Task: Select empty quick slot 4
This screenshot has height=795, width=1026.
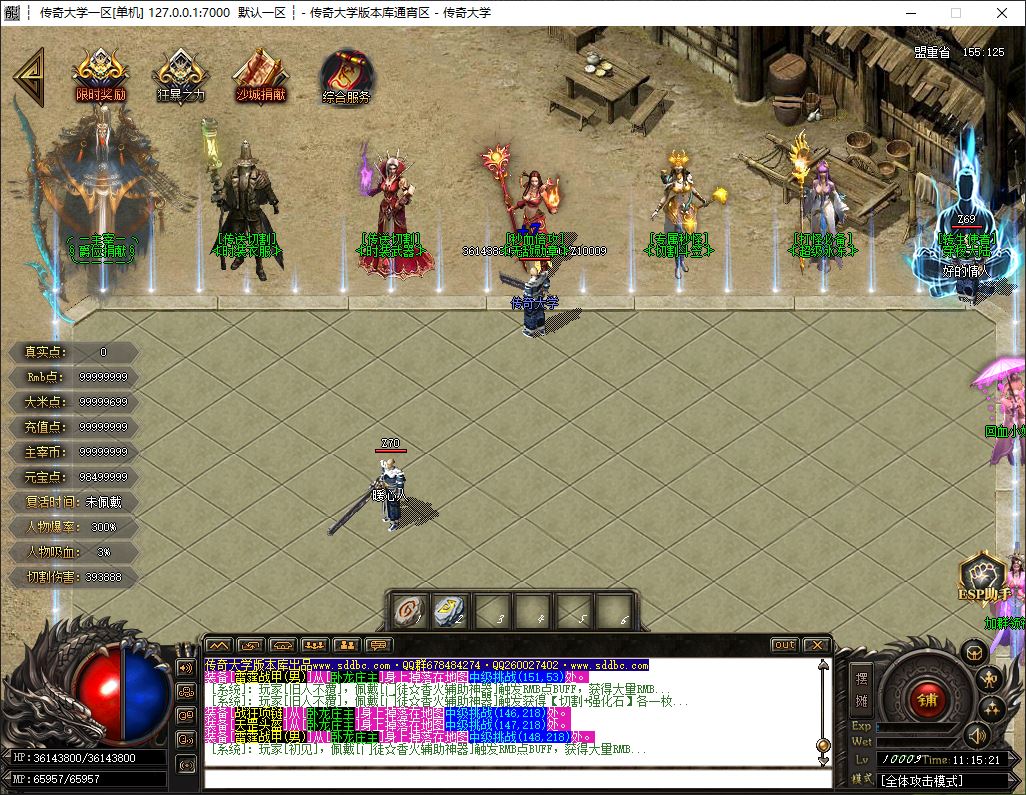Action: [533, 611]
